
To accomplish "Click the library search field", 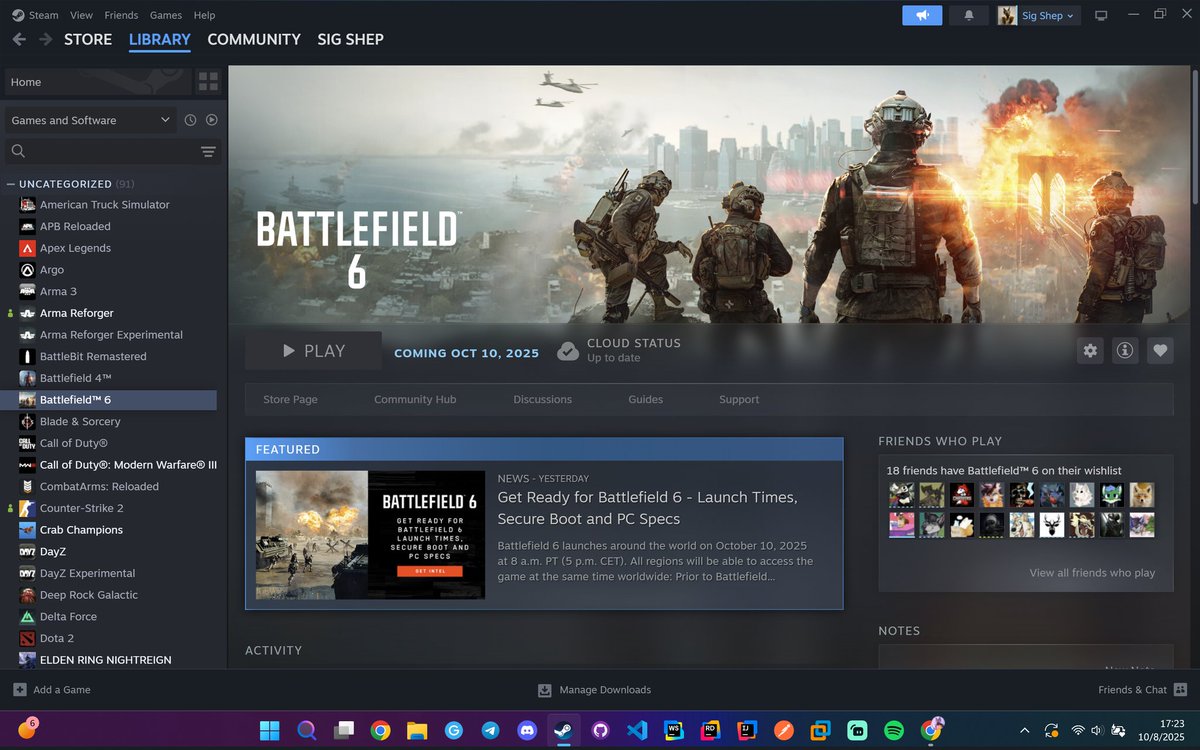I will coord(102,151).
